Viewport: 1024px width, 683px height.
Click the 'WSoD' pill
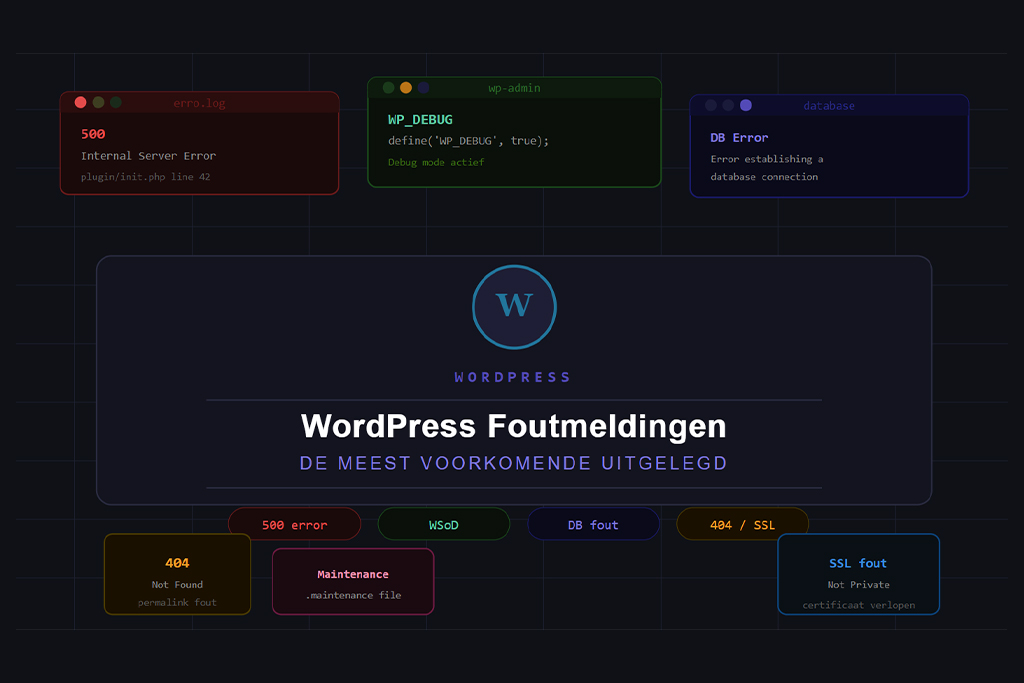click(443, 524)
